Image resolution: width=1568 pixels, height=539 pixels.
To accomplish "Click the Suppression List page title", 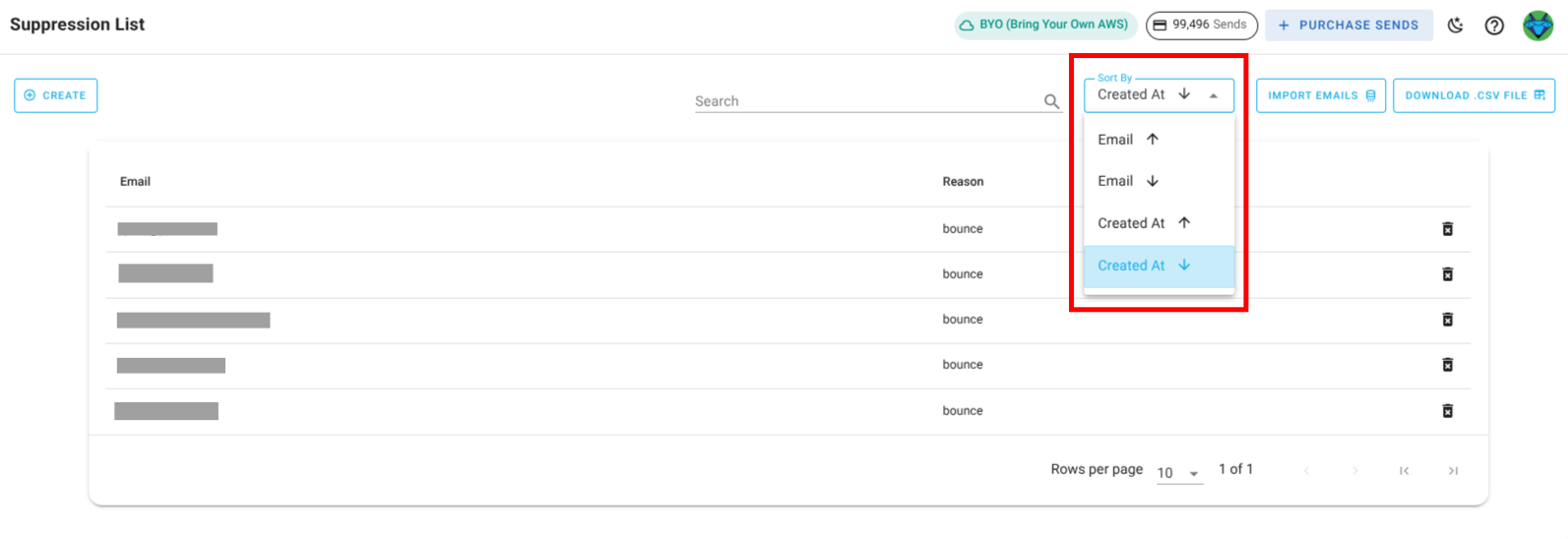I will click(x=77, y=25).
